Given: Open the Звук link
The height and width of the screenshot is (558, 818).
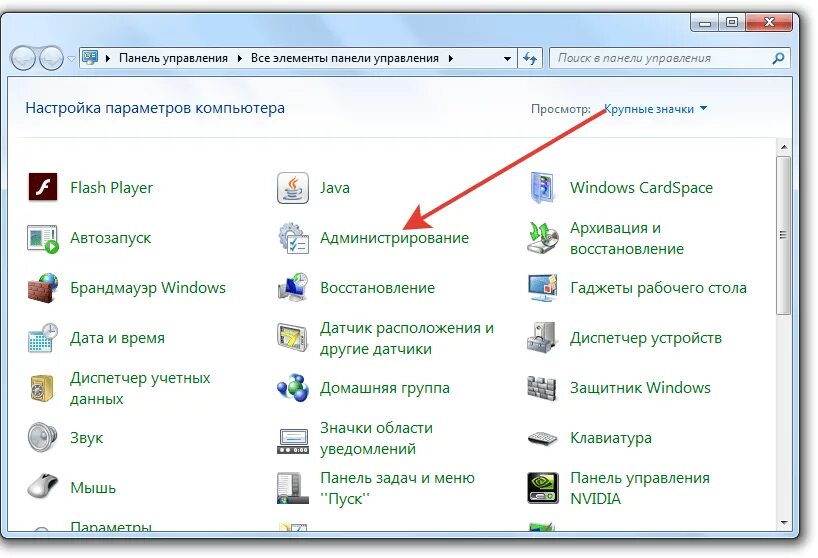Looking at the screenshot, I should [87, 438].
